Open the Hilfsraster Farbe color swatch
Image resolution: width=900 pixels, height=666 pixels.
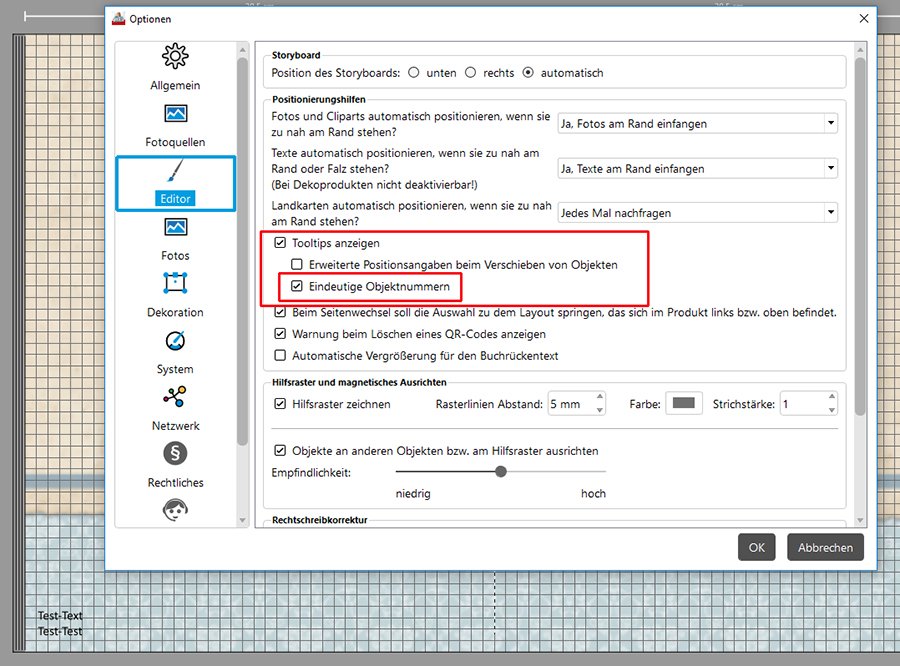point(684,404)
